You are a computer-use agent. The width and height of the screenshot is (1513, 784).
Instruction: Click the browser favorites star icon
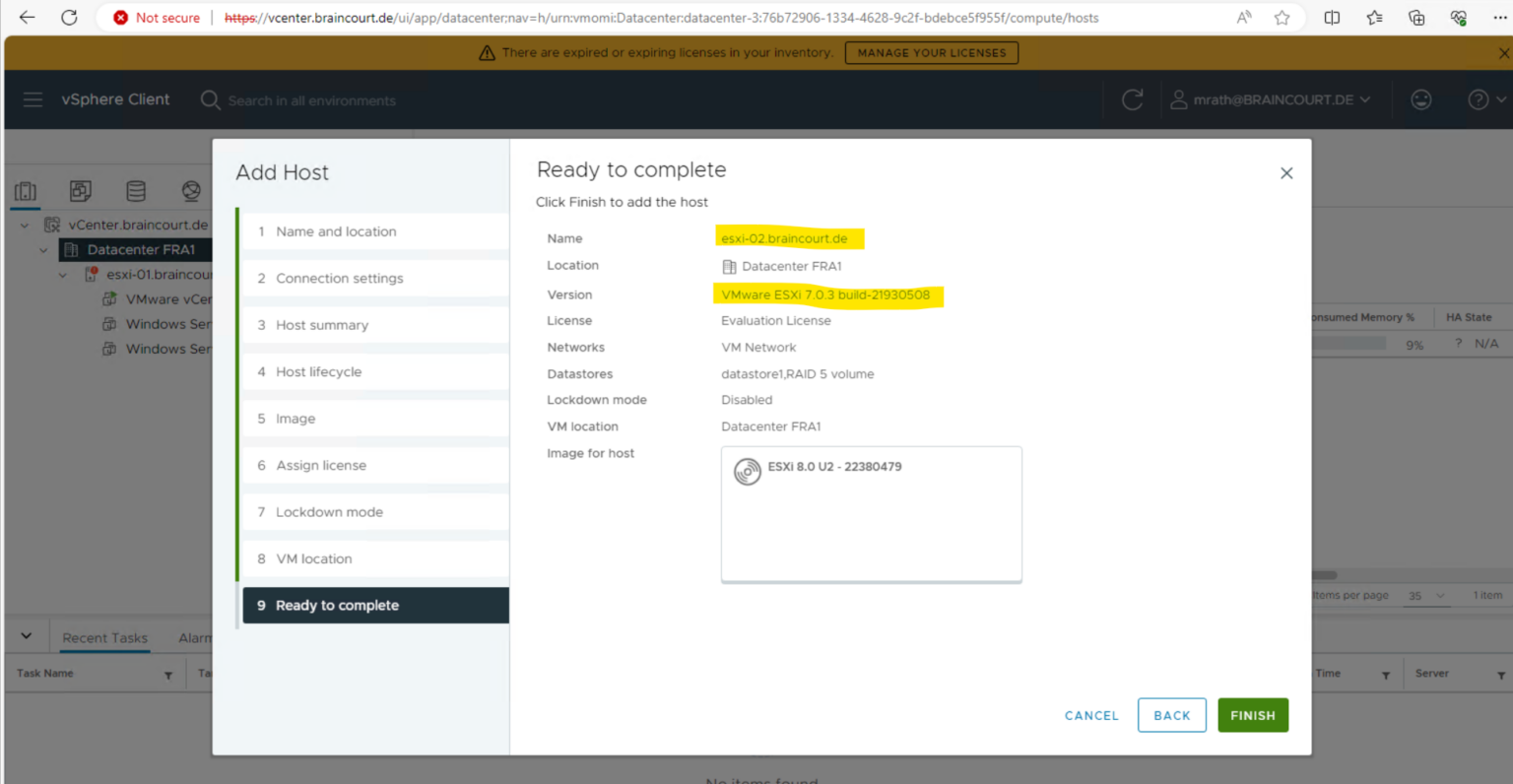tap(1281, 17)
